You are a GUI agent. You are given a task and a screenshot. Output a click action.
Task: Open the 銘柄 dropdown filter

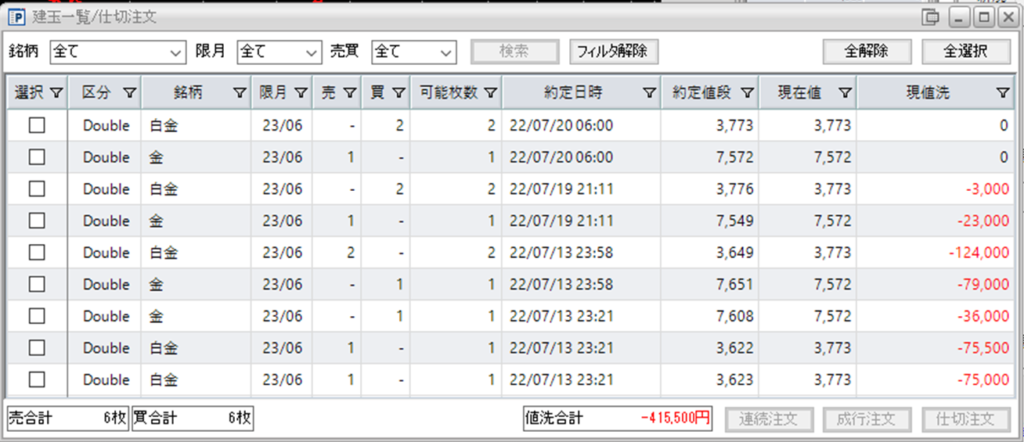tap(118, 52)
